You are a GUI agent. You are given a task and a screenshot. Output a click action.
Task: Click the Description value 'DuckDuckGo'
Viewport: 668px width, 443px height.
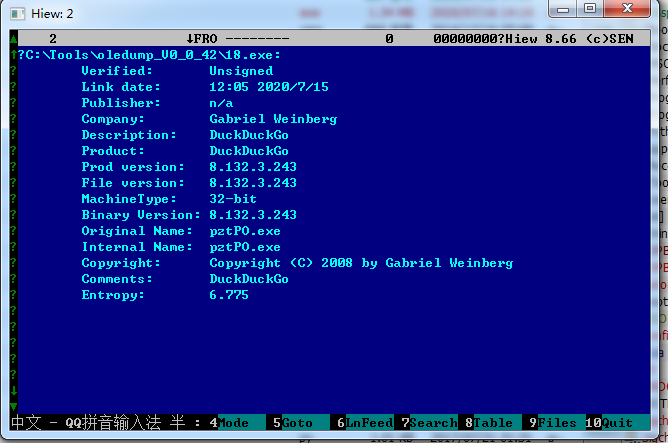pyautogui.click(x=249, y=135)
